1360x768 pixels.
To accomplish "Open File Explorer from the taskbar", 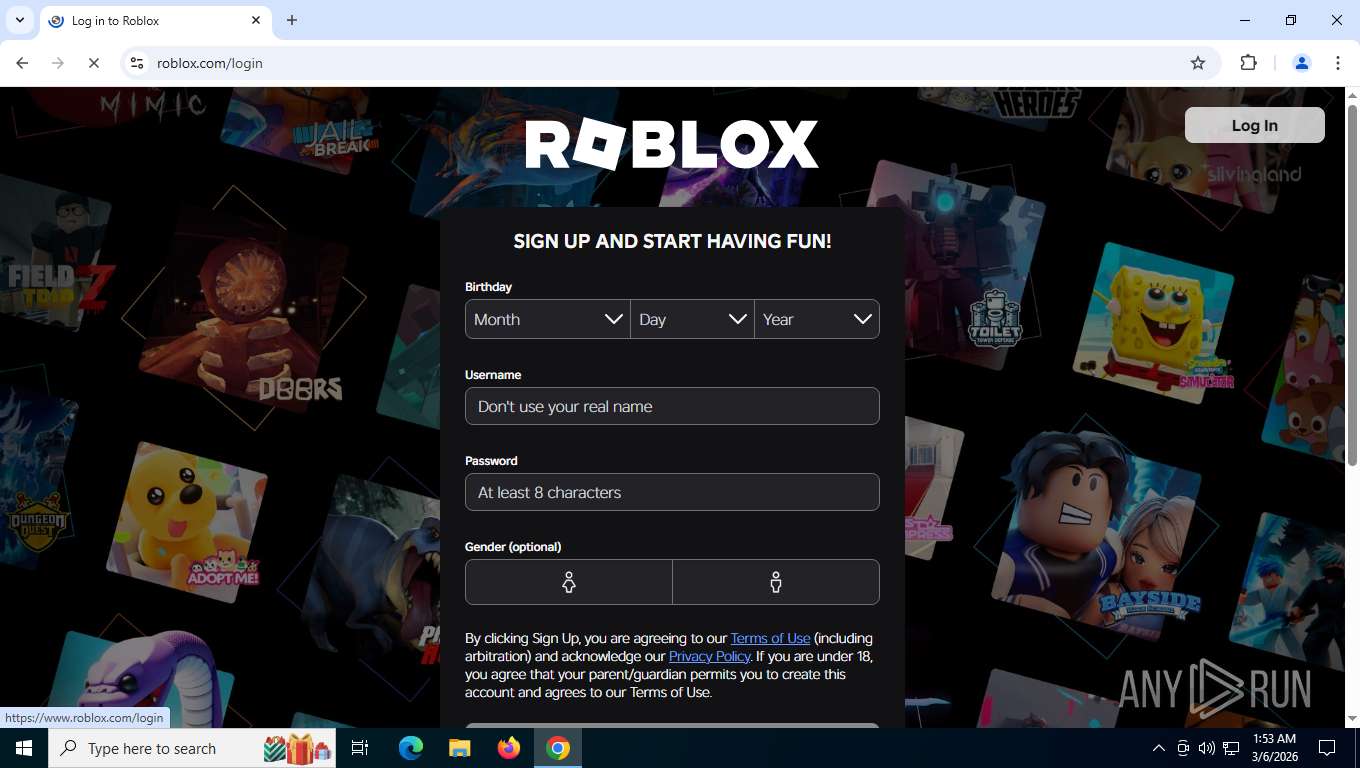I will pyautogui.click(x=459, y=748).
